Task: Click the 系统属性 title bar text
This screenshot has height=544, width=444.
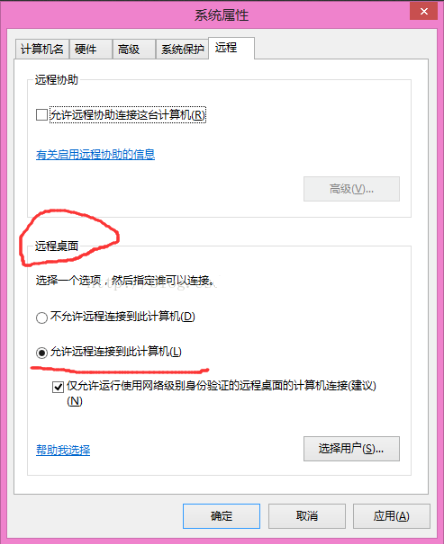Action: tap(221, 15)
